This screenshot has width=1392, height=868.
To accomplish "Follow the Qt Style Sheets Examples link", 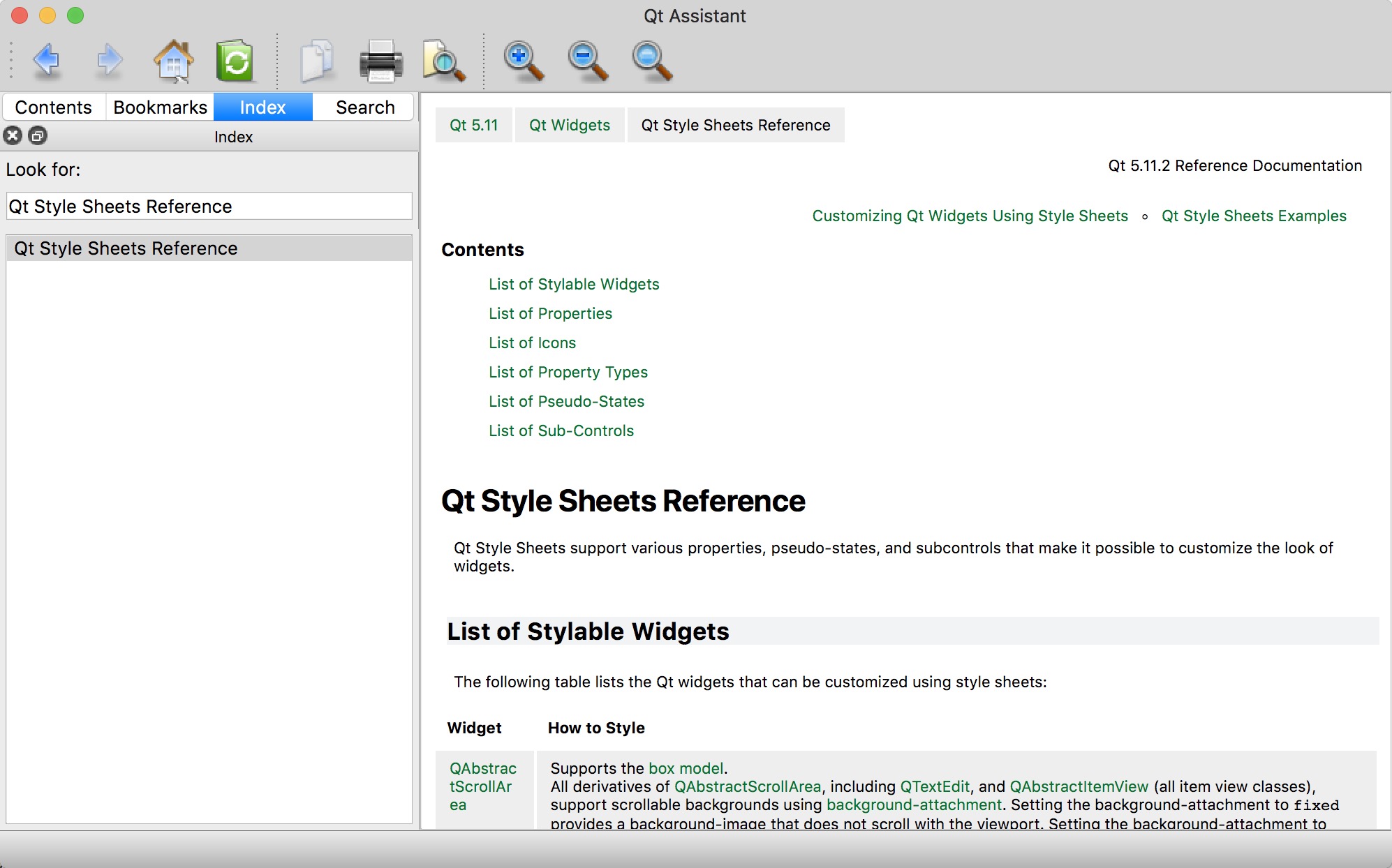I will 1254,216.
